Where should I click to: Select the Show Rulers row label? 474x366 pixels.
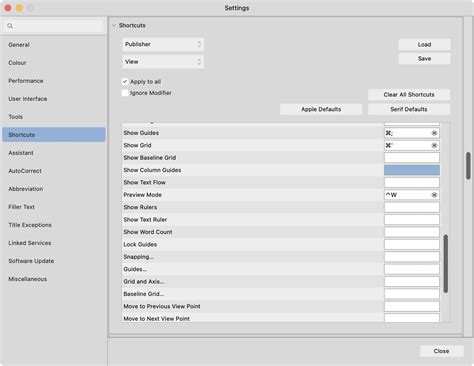tap(140, 207)
